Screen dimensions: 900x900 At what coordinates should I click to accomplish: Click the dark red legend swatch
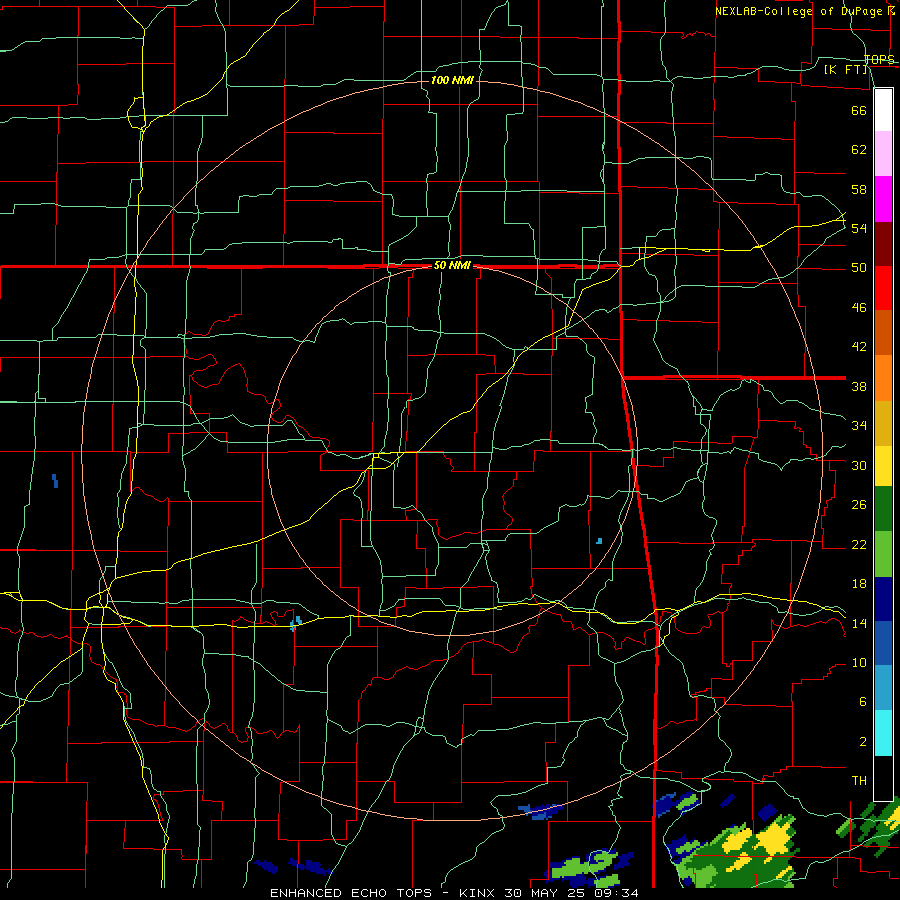point(883,244)
